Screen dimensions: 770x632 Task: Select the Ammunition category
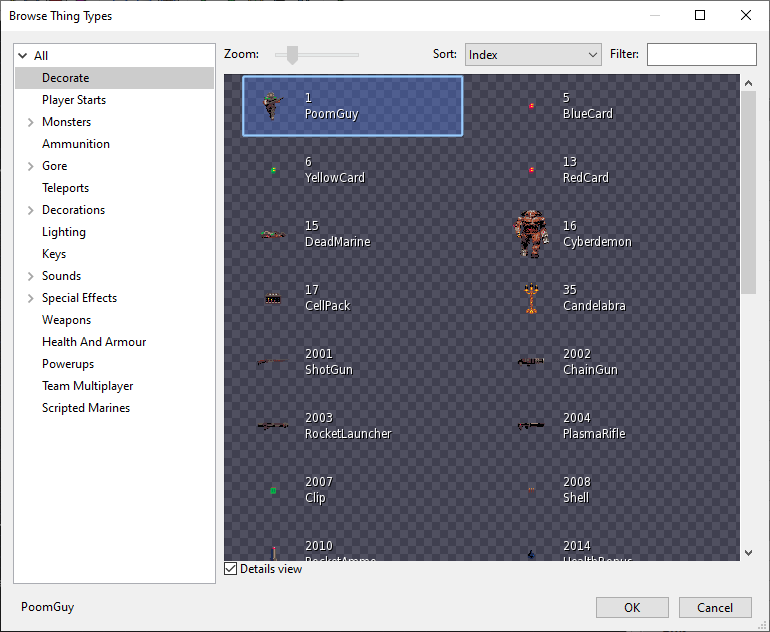[76, 144]
